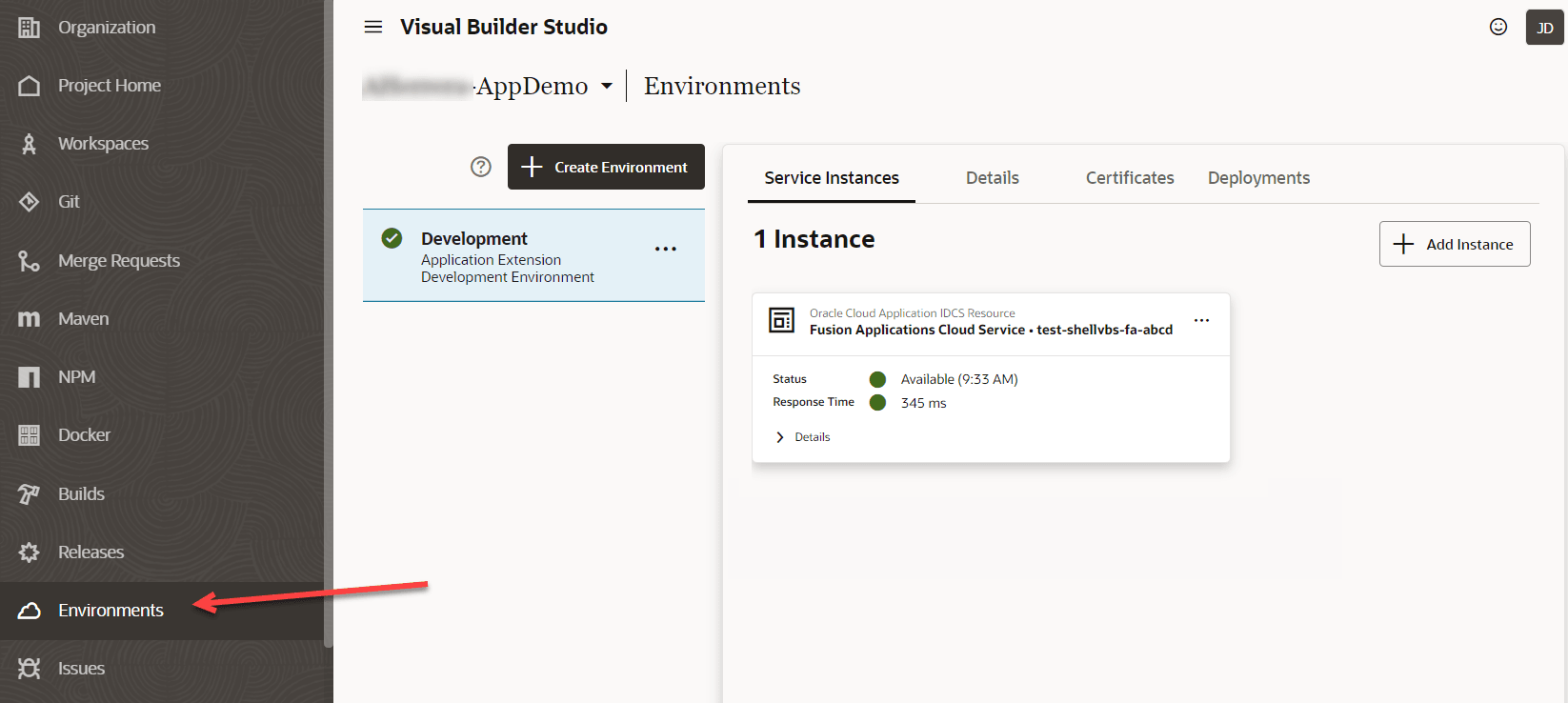Open Docker from the sidebar

[x=84, y=435]
